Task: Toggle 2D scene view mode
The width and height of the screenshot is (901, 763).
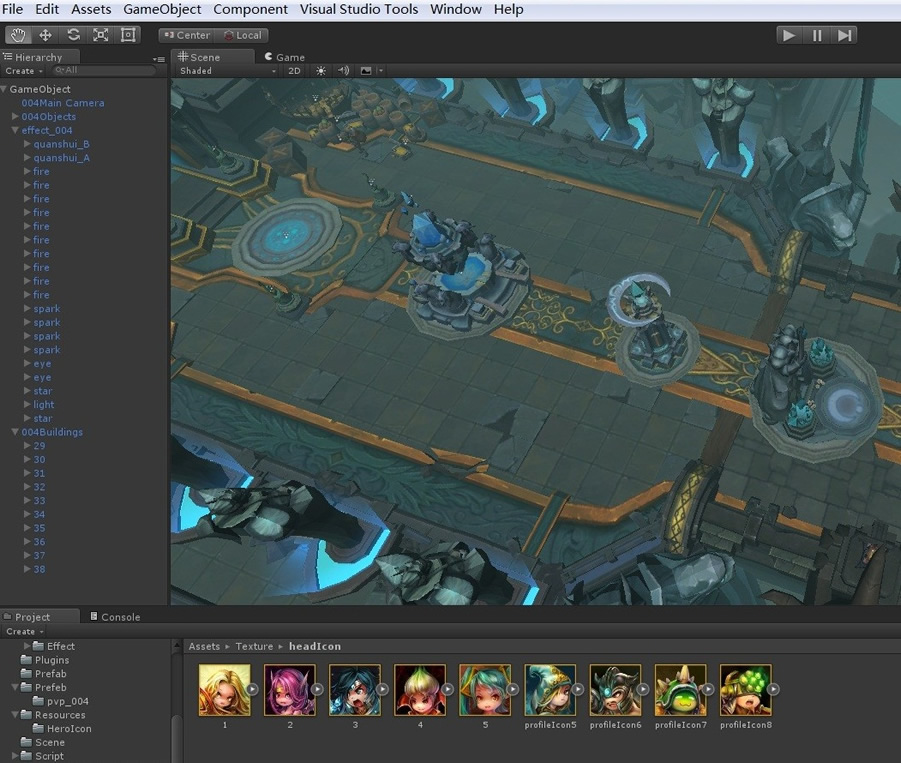Action: [x=294, y=71]
